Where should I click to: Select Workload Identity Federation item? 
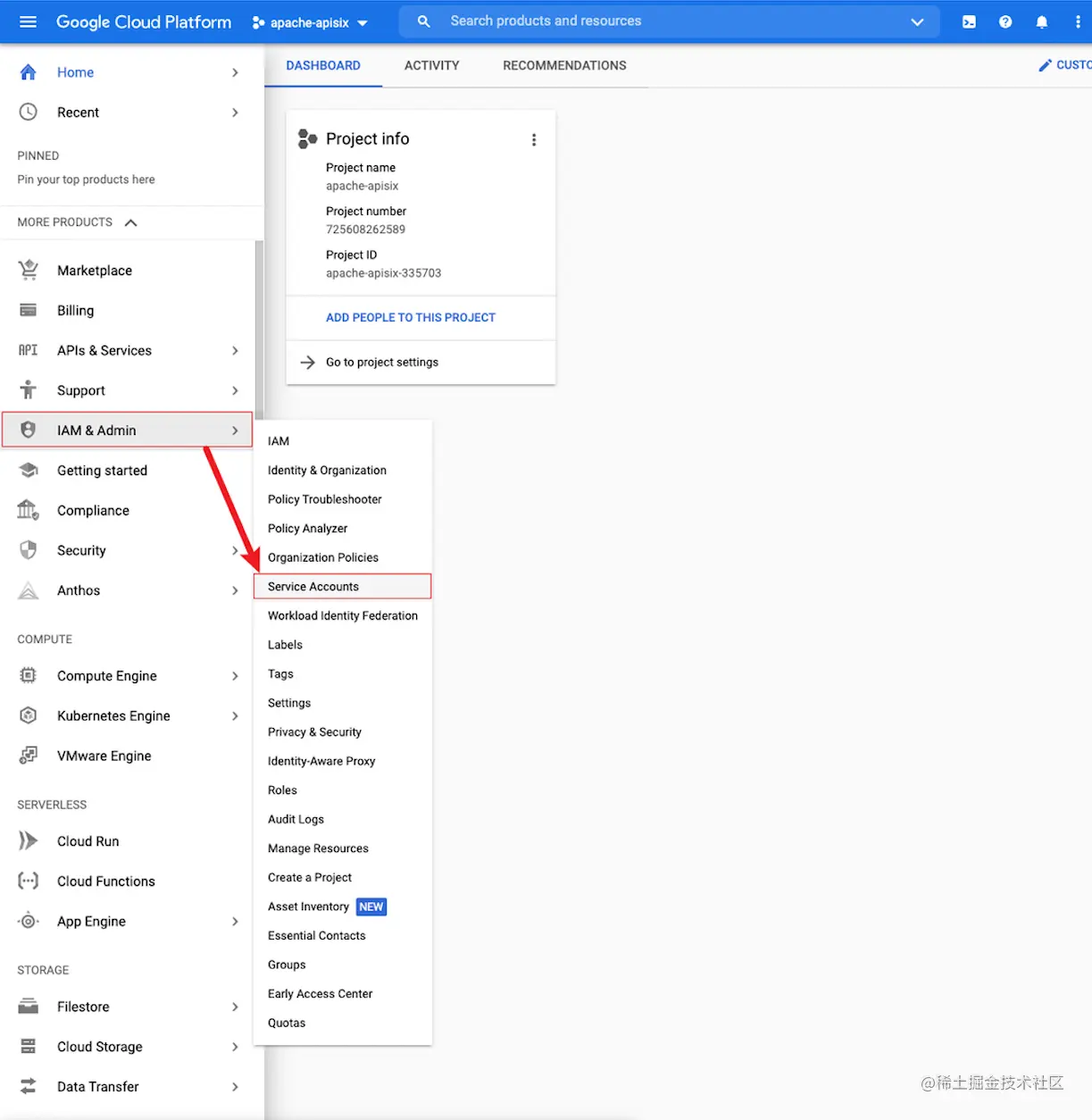tap(343, 615)
